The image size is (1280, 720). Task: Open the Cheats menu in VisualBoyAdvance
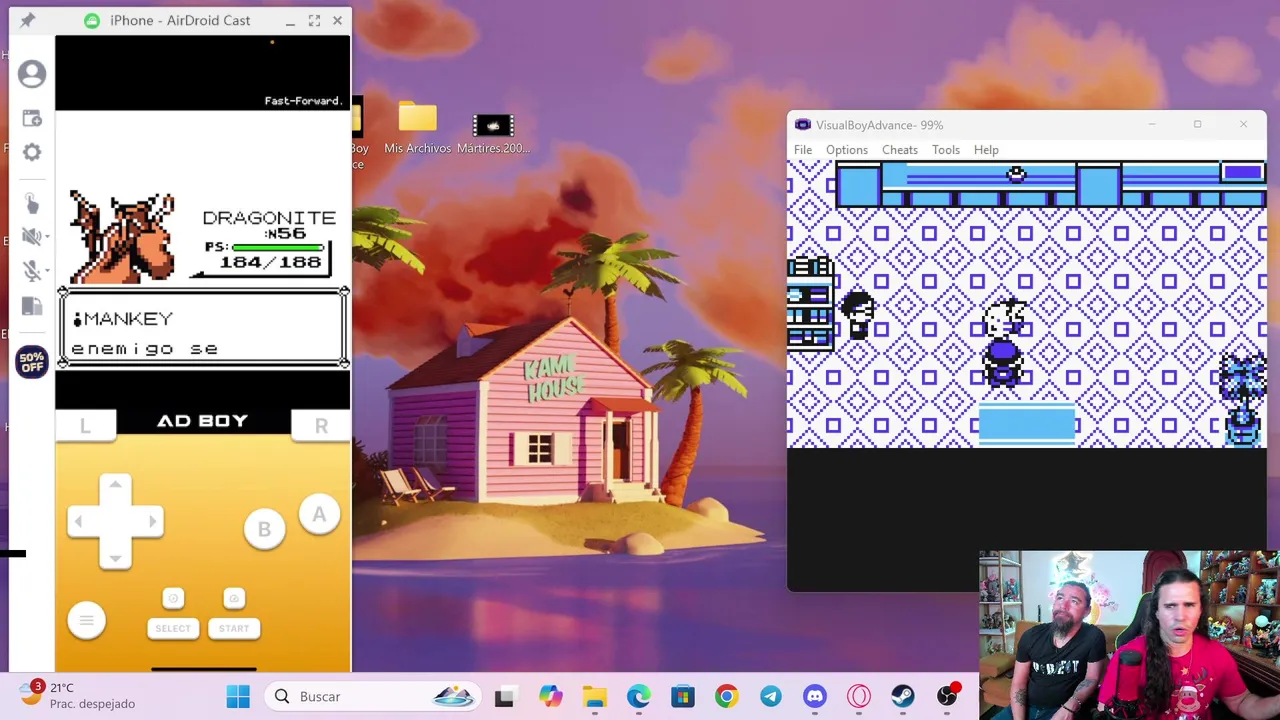tap(899, 150)
